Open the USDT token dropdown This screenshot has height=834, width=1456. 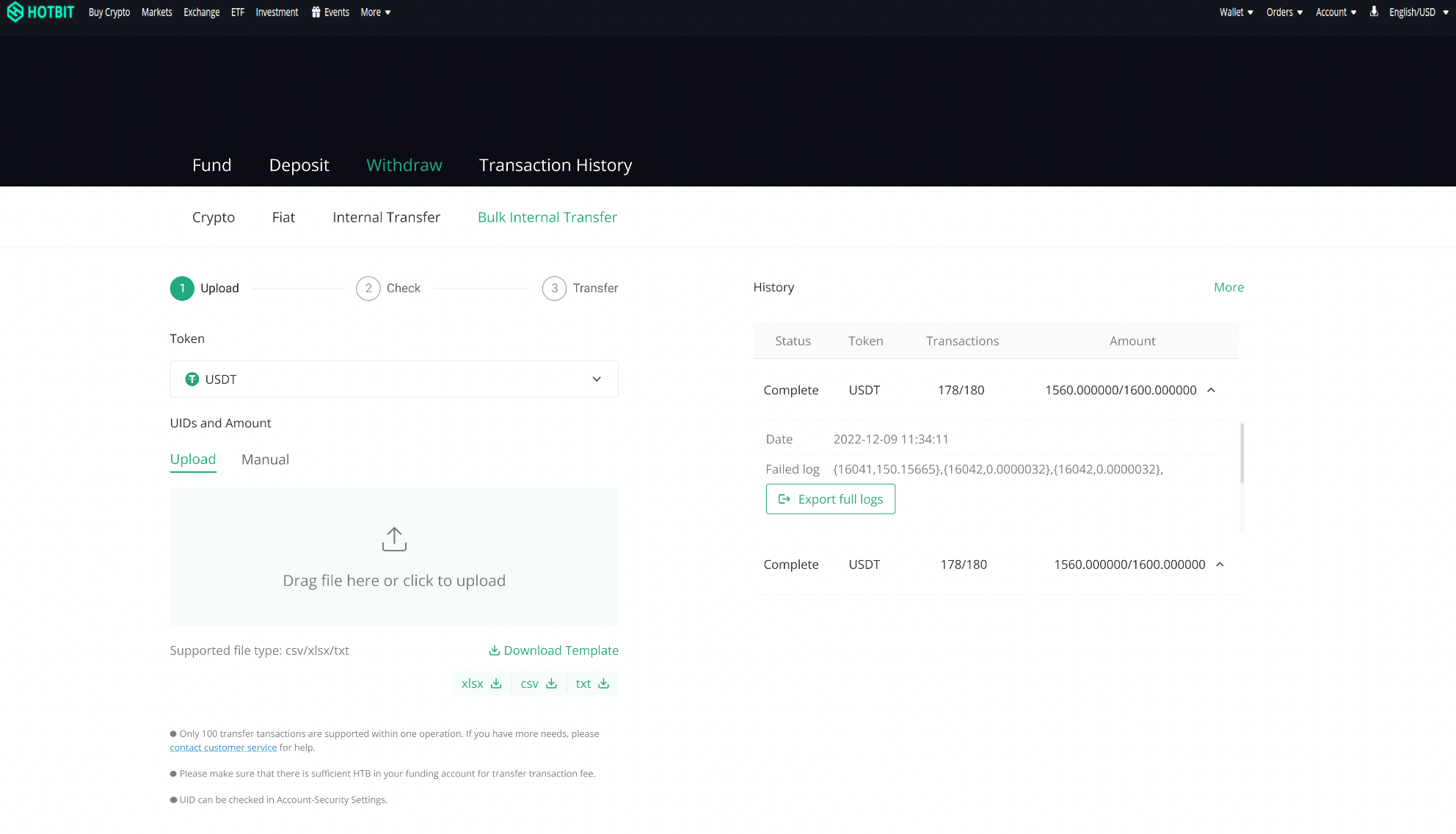point(595,379)
